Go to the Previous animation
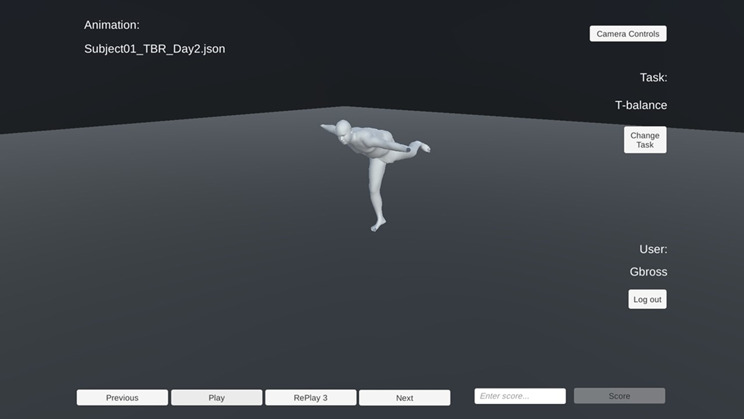The image size is (744, 419). (x=122, y=398)
